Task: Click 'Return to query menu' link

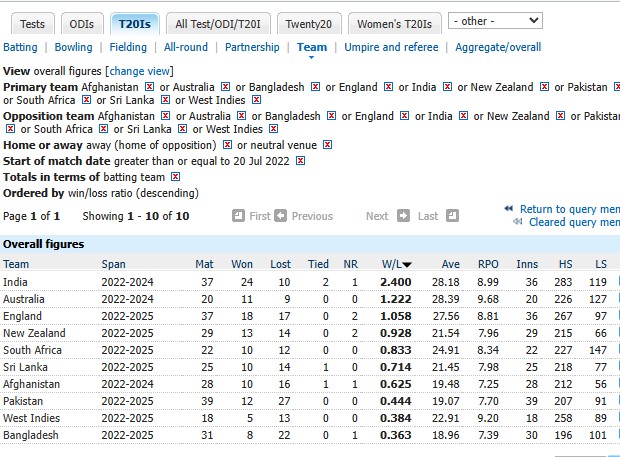Action: (570, 209)
